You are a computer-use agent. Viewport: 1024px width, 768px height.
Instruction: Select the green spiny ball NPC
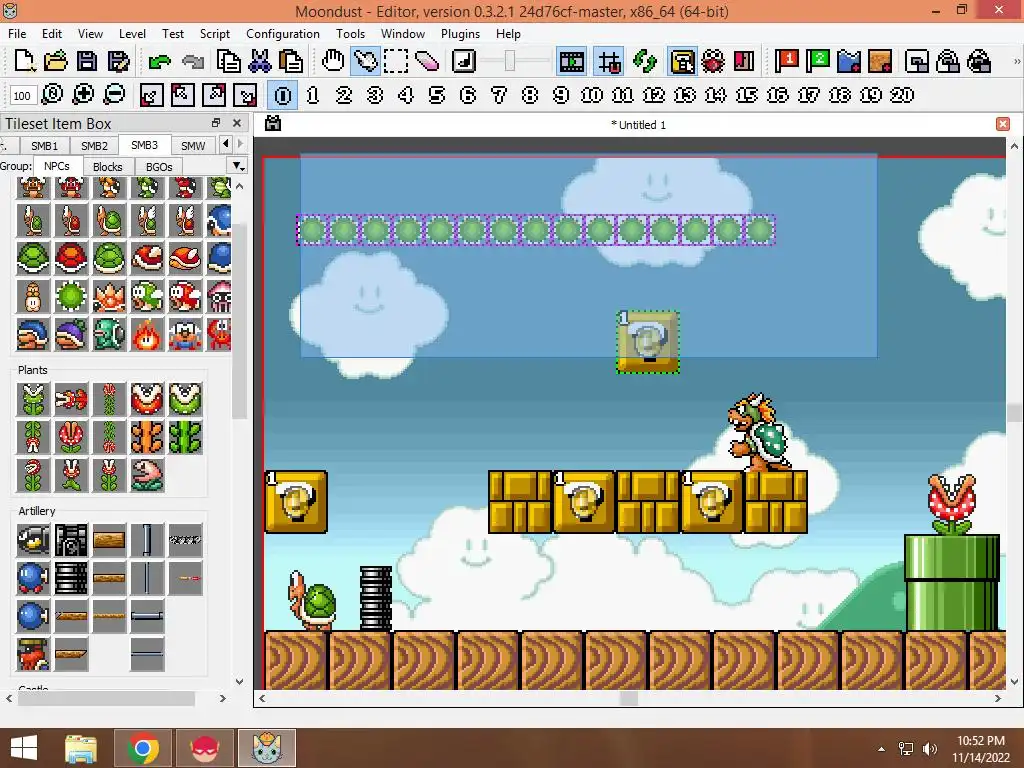[71, 296]
